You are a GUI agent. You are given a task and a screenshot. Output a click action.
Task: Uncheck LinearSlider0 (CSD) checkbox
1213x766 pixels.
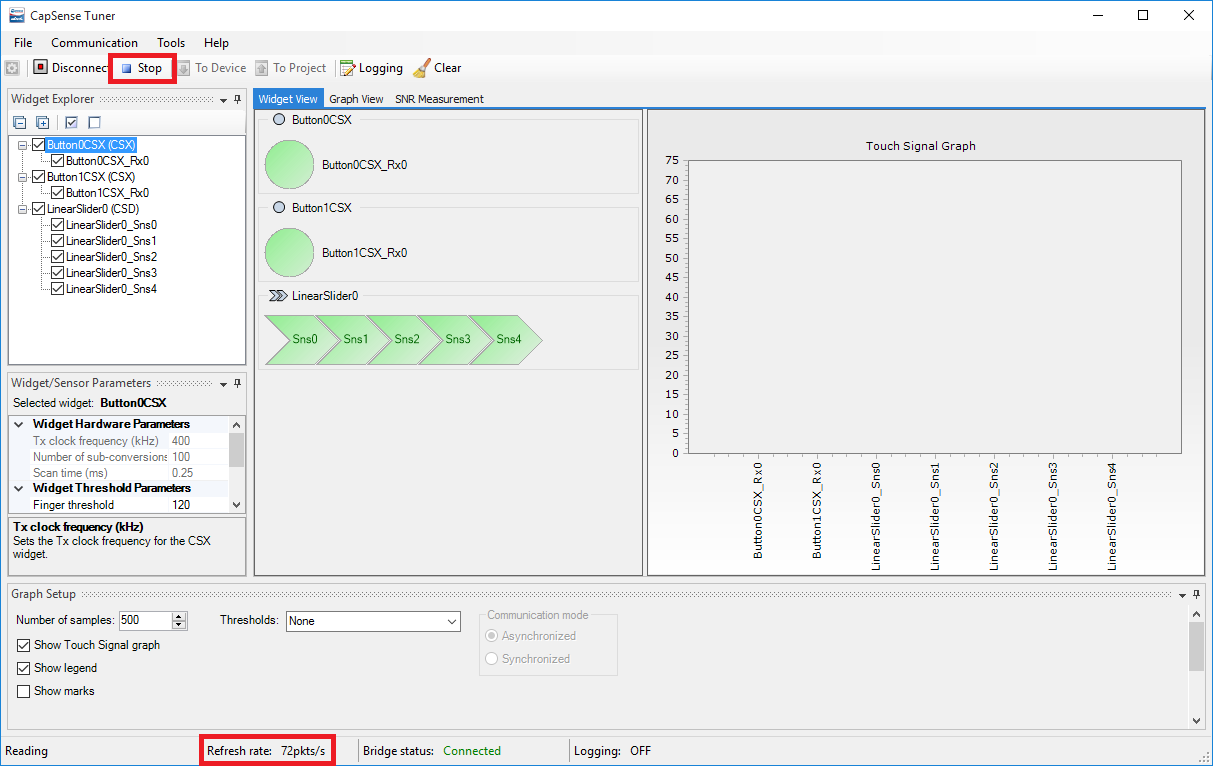tap(39, 209)
